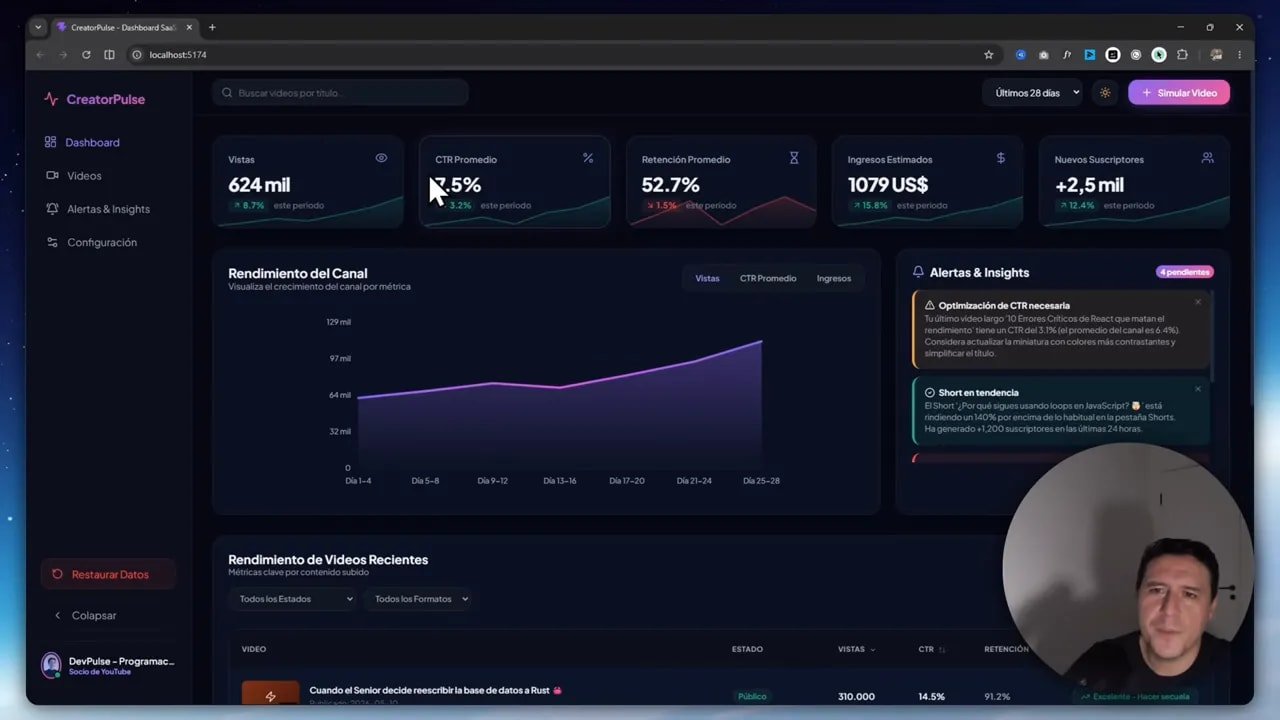
Task: Open the browser side panel icon
Action: (x=109, y=54)
